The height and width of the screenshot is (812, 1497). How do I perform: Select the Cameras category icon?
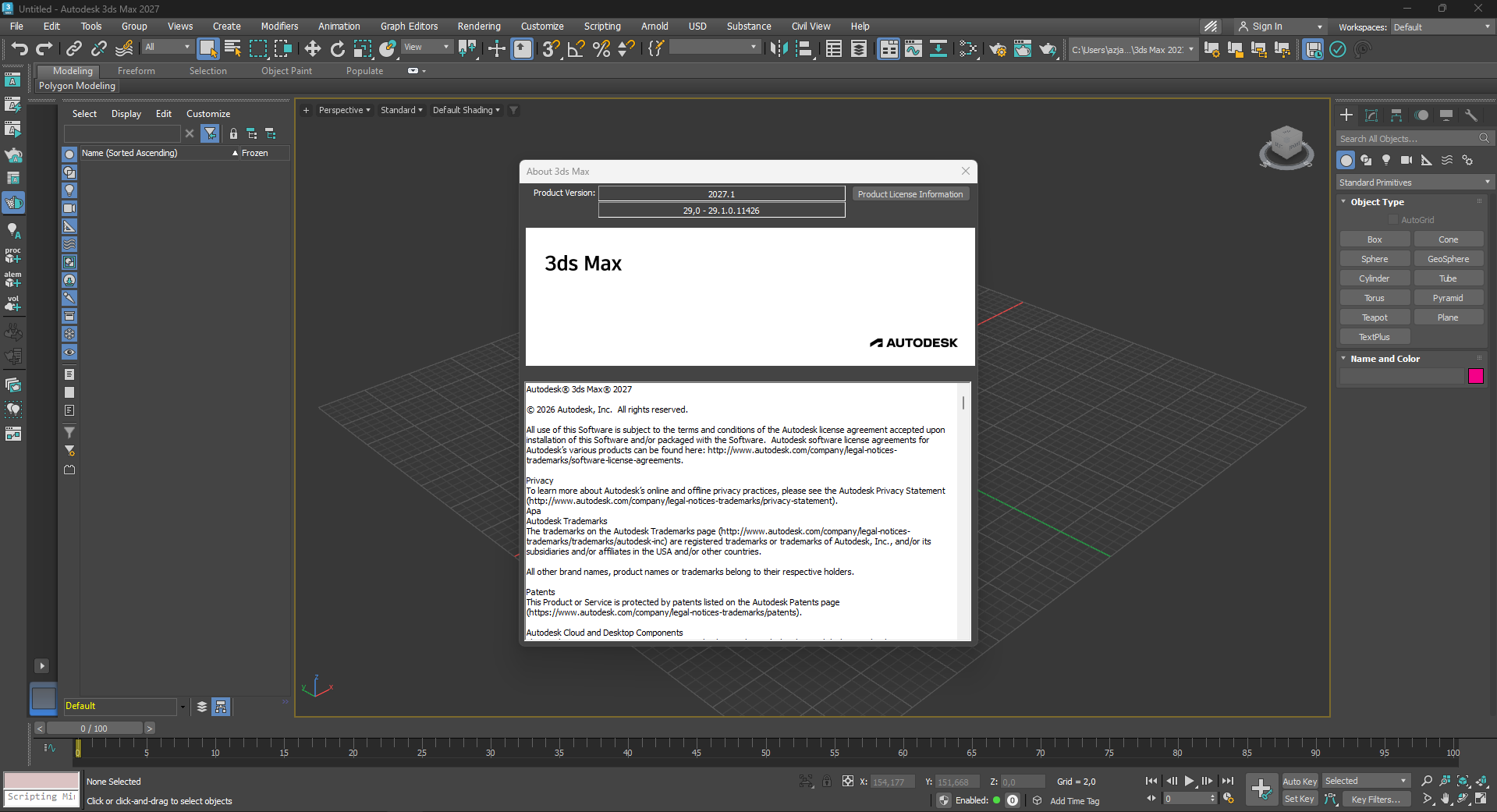pos(1407,160)
